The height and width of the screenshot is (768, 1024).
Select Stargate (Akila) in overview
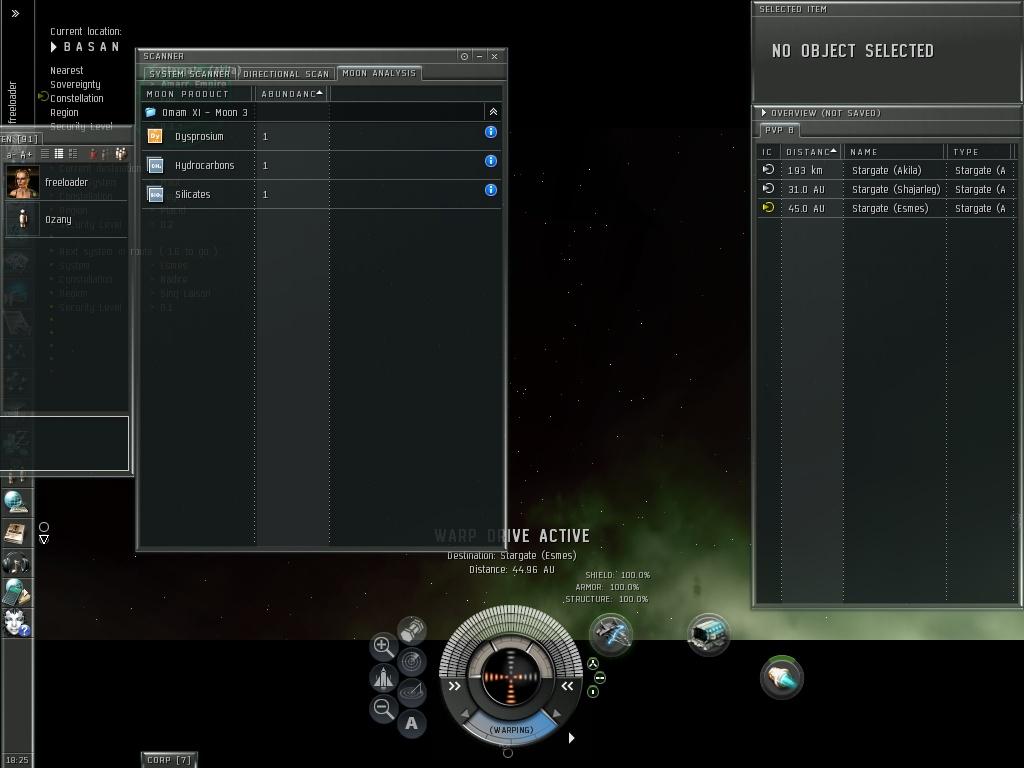887,170
